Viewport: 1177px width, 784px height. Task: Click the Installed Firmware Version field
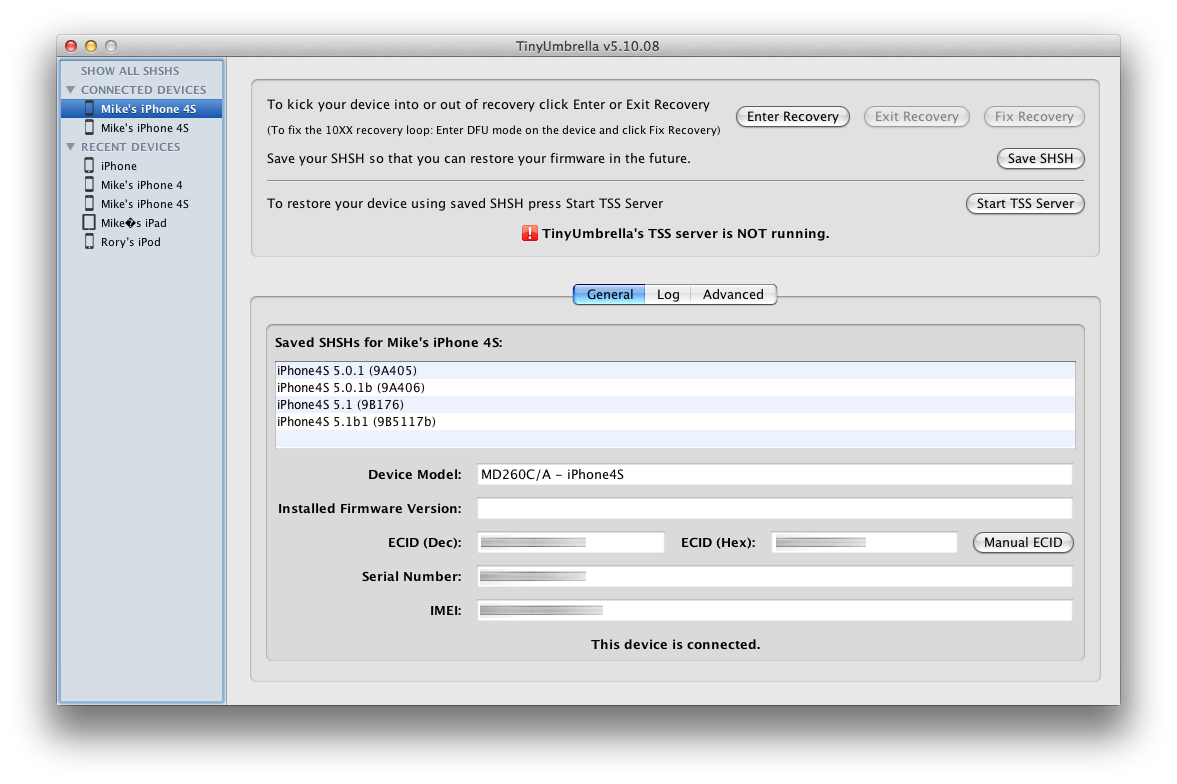[x=775, y=508]
